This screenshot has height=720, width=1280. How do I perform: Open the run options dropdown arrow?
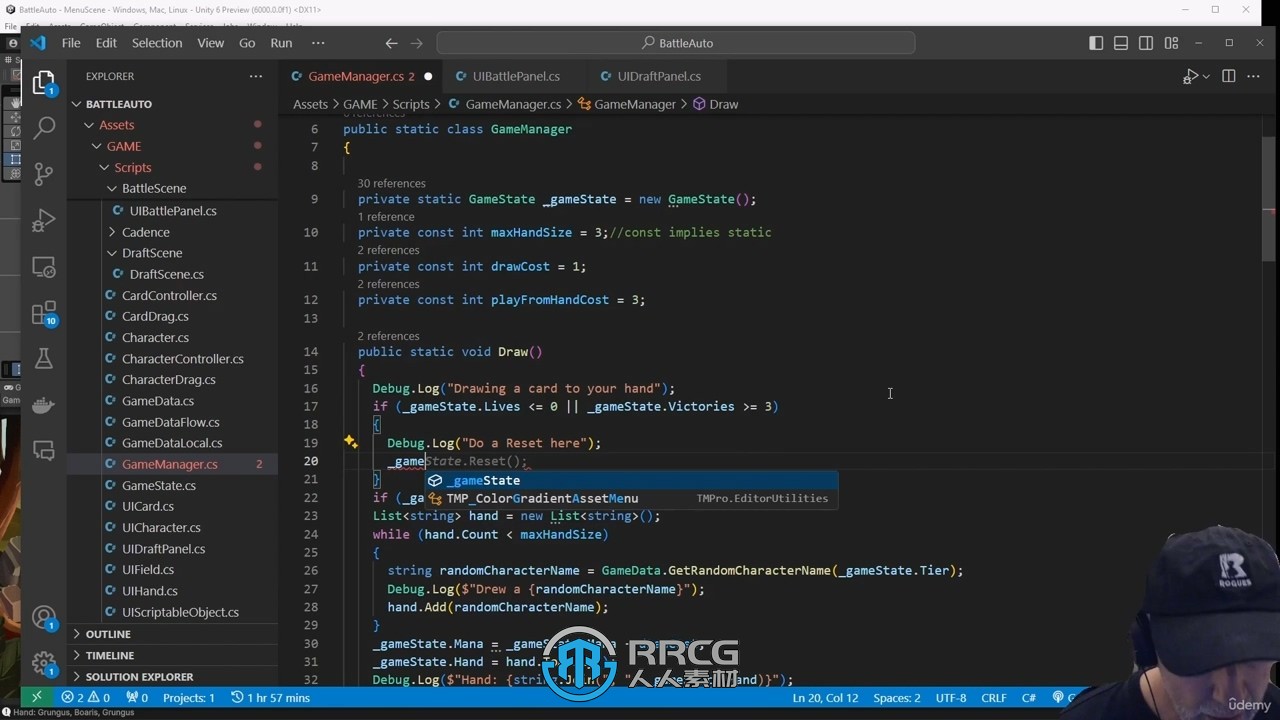pyautogui.click(x=1206, y=77)
